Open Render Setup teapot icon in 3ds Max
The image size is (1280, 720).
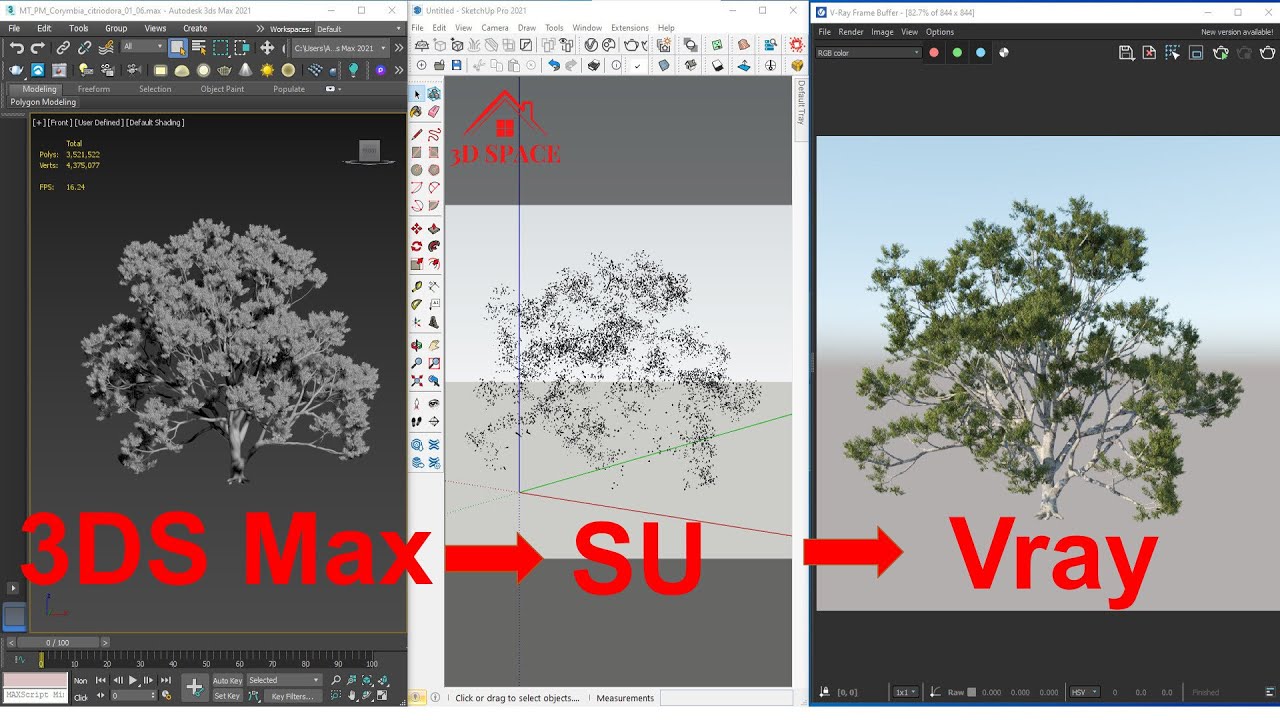click(16, 70)
